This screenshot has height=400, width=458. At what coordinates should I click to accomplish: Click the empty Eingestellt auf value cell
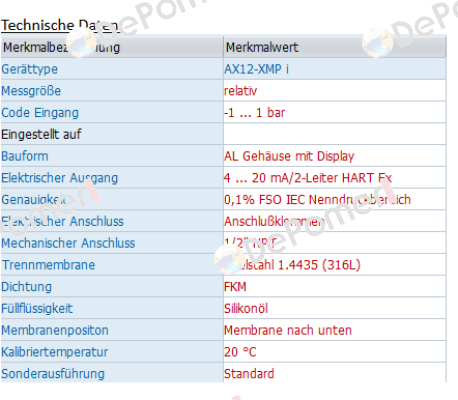335,134
